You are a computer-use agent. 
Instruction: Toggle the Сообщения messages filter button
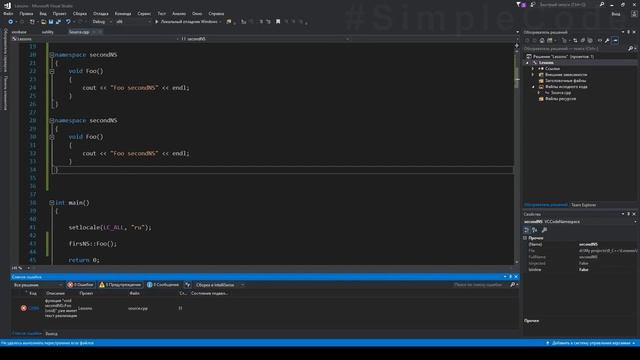point(163,285)
